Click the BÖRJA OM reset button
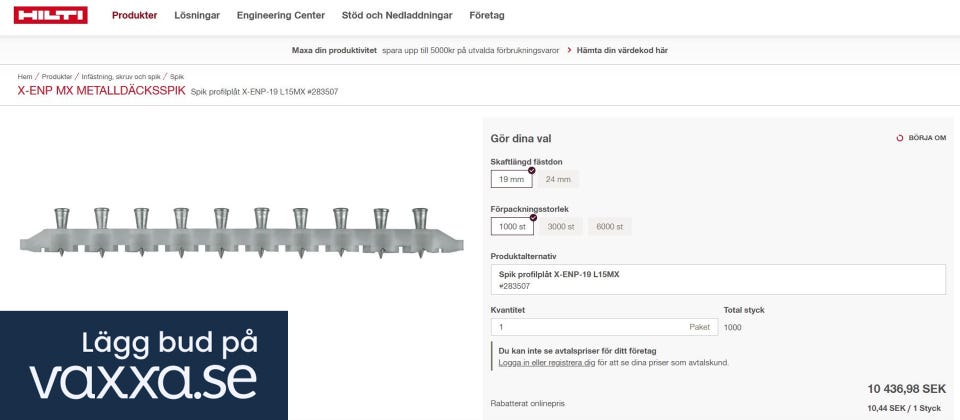Image resolution: width=960 pixels, height=420 pixels. point(921,138)
